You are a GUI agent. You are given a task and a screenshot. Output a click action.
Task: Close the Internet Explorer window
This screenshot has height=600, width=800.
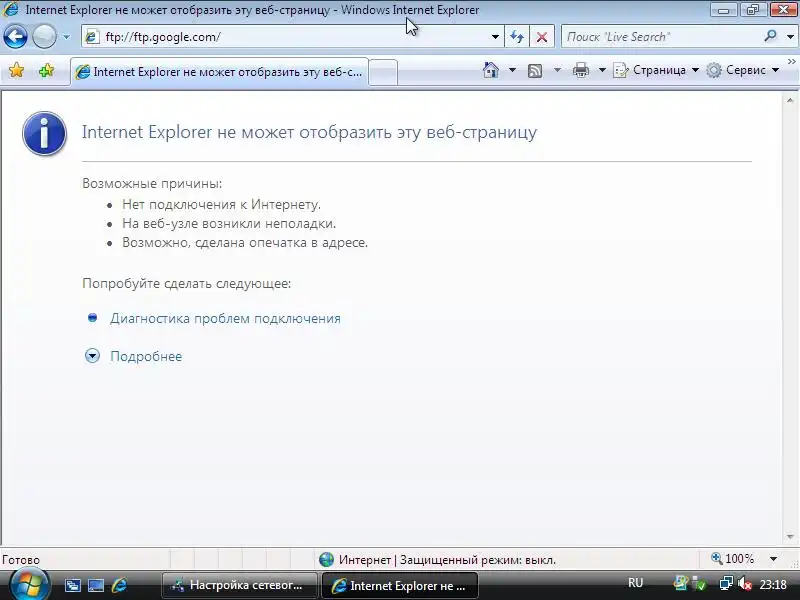tap(783, 10)
